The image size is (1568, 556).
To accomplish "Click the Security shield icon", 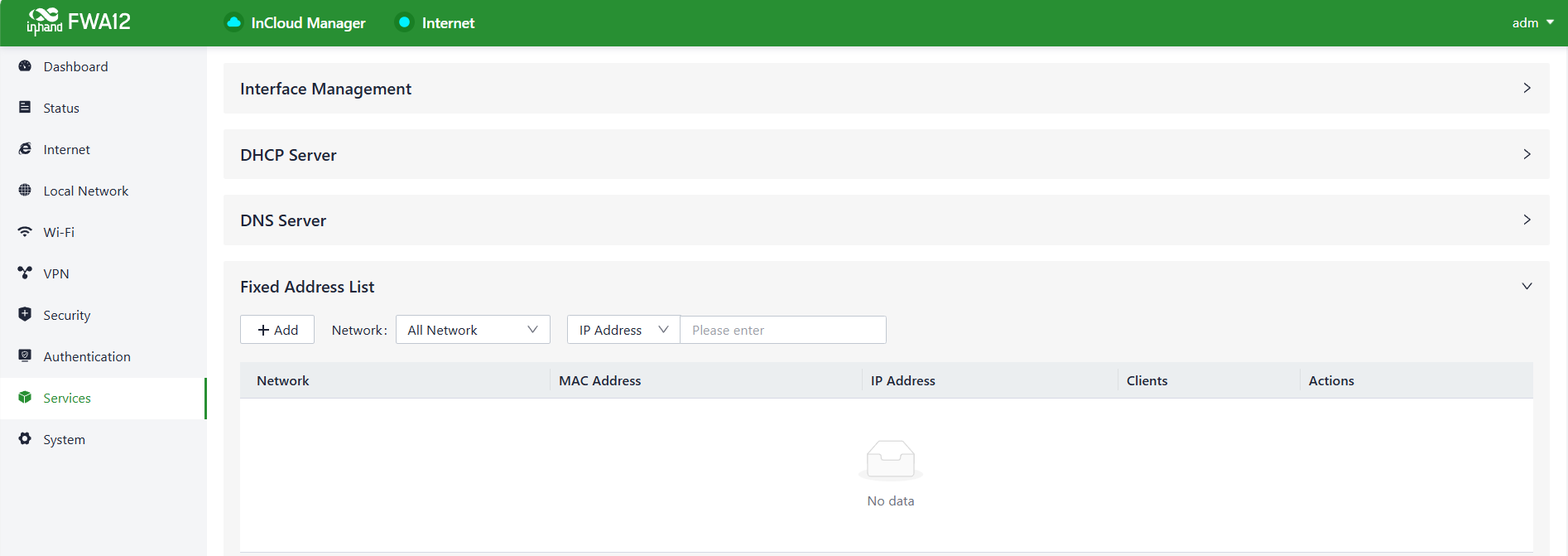I will (25, 314).
